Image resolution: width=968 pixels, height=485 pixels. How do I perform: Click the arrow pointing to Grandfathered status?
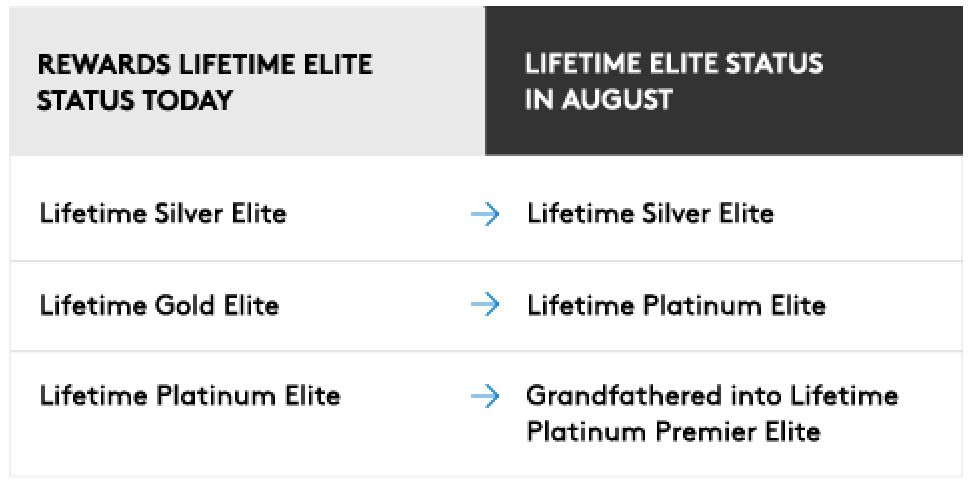485,397
